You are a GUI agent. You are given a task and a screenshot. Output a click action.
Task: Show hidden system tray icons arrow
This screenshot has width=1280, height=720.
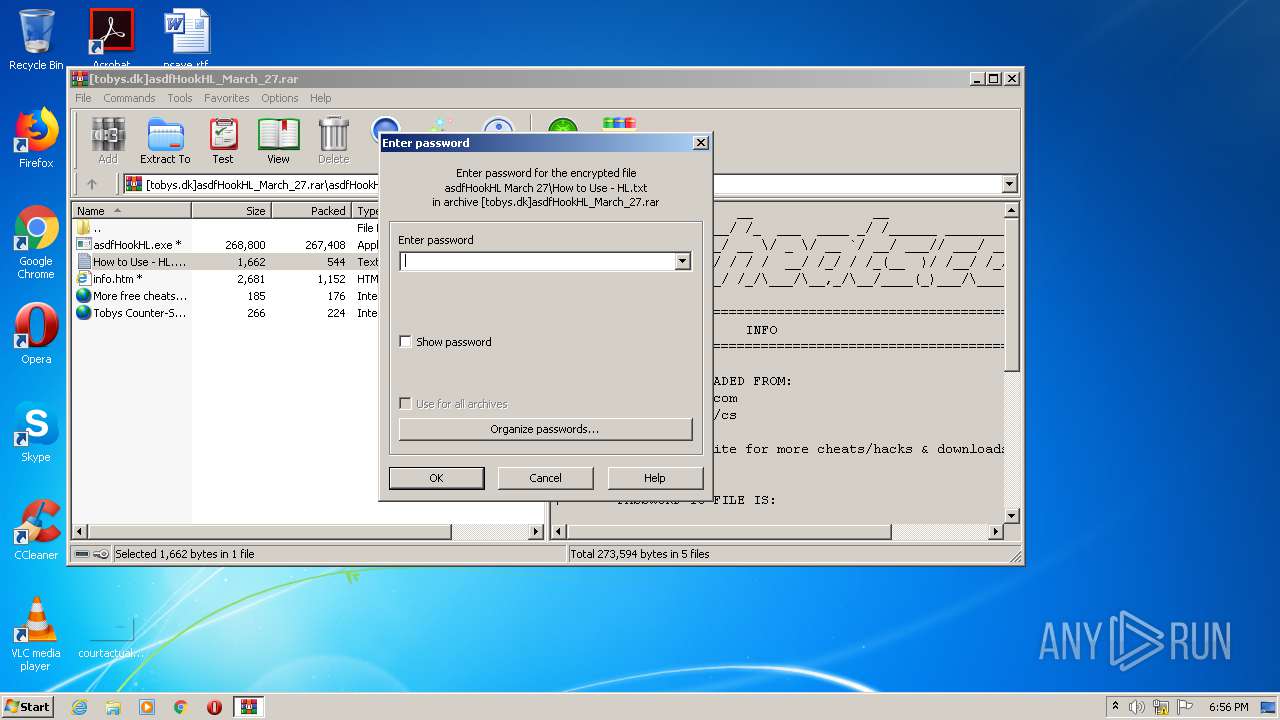pyautogui.click(x=1115, y=707)
